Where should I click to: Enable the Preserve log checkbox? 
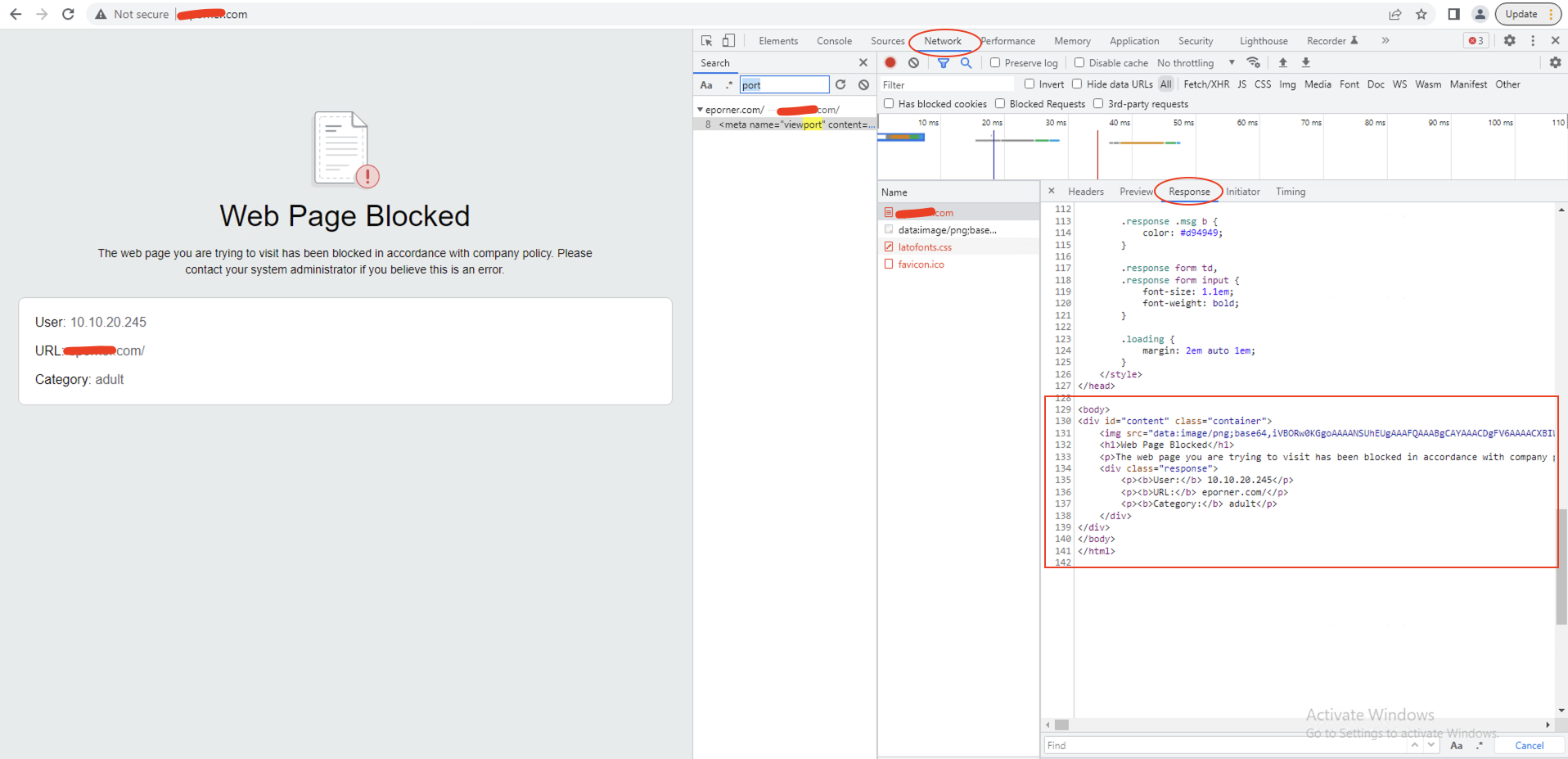(x=995, y=62)
